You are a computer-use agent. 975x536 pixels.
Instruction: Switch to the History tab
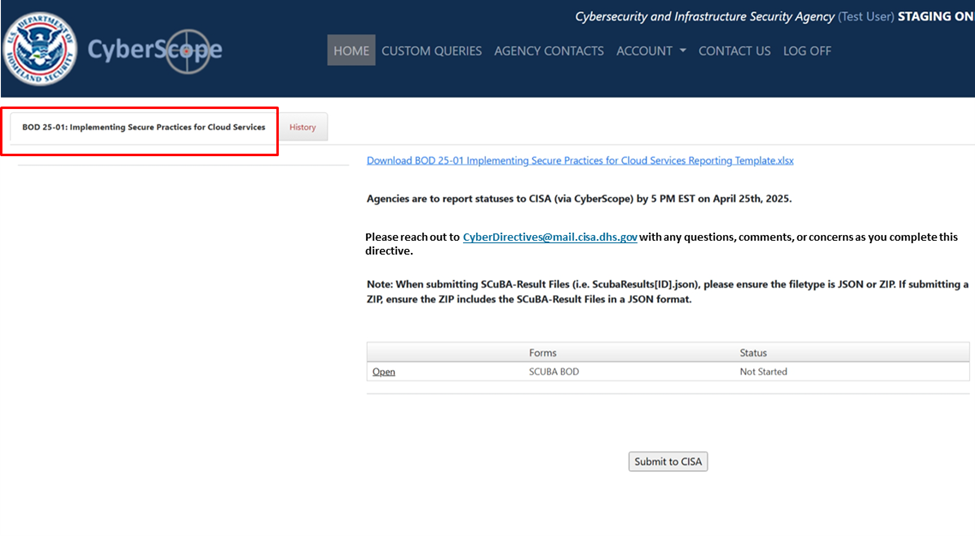(x=303, y=127)
